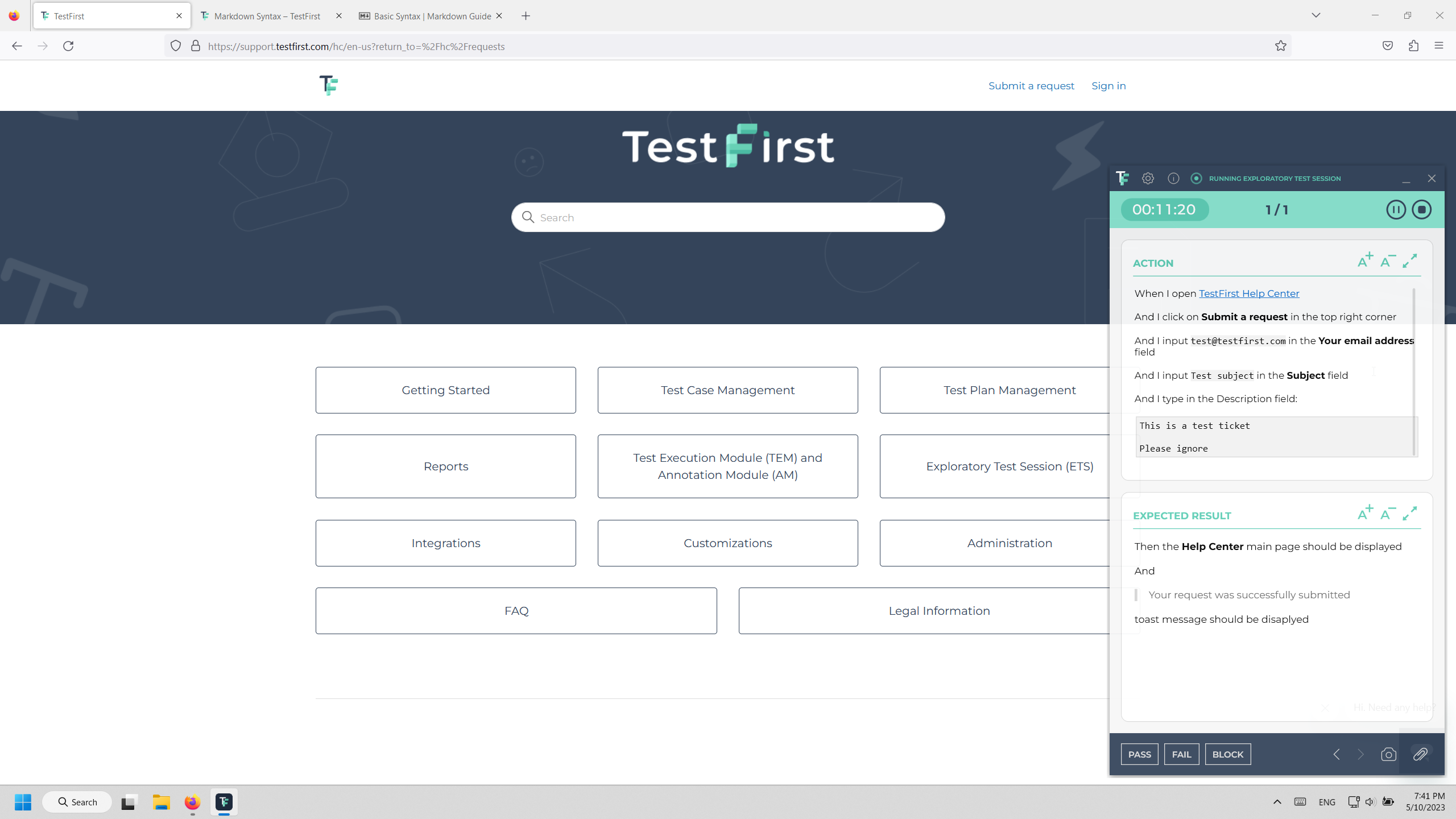The image size is (1456, 819).
Task: Switch to Basic Syntax Markdown Guide tab
Action: (x=432, y=16)
